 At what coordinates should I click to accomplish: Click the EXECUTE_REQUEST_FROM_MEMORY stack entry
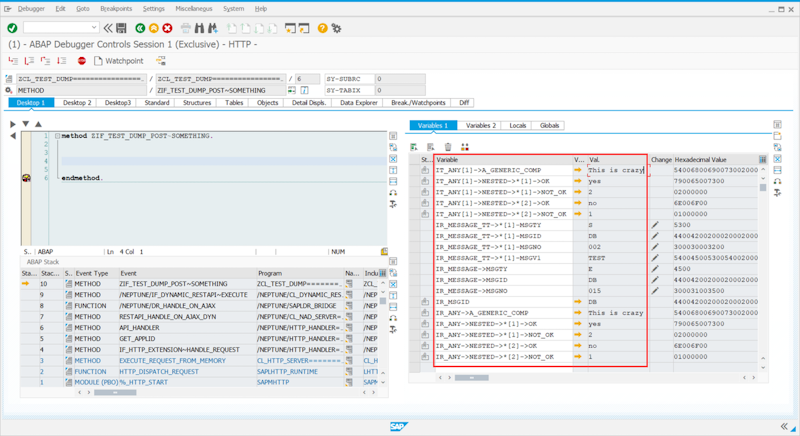click(172, 361)
